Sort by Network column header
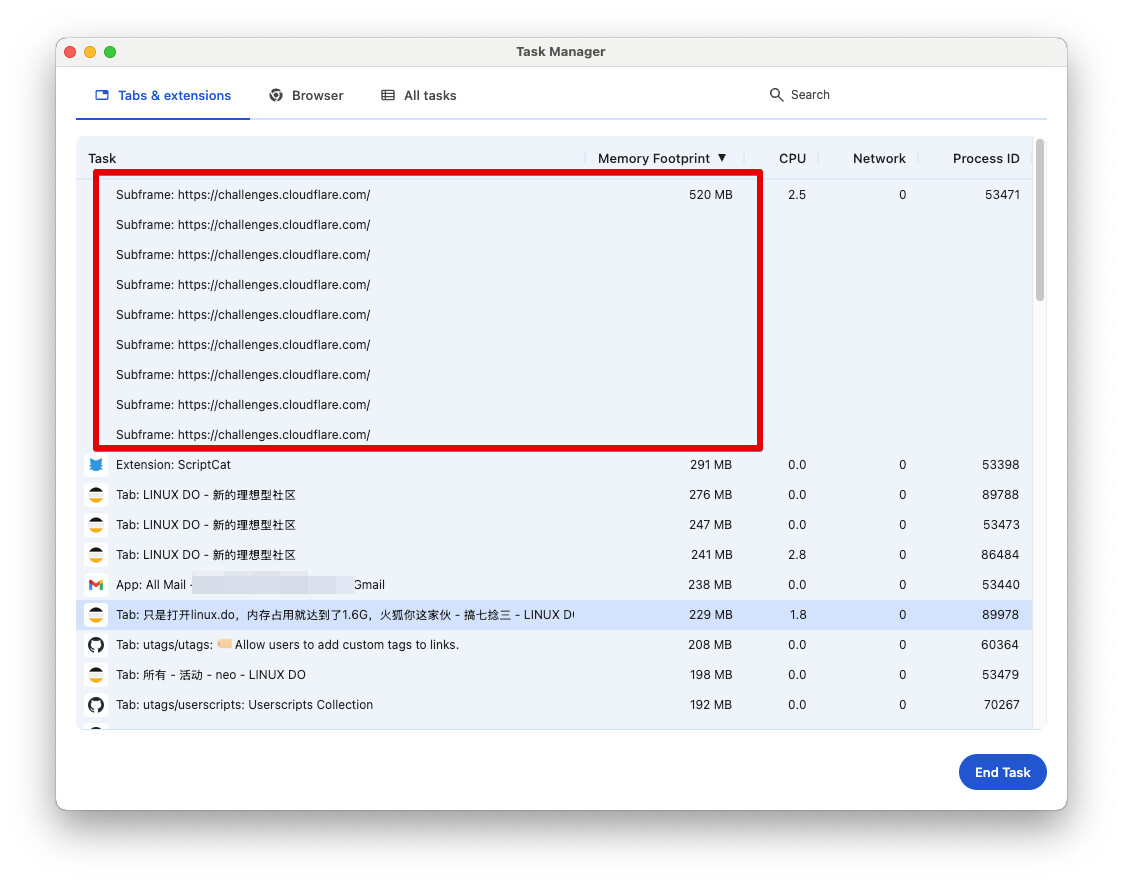 879,158
